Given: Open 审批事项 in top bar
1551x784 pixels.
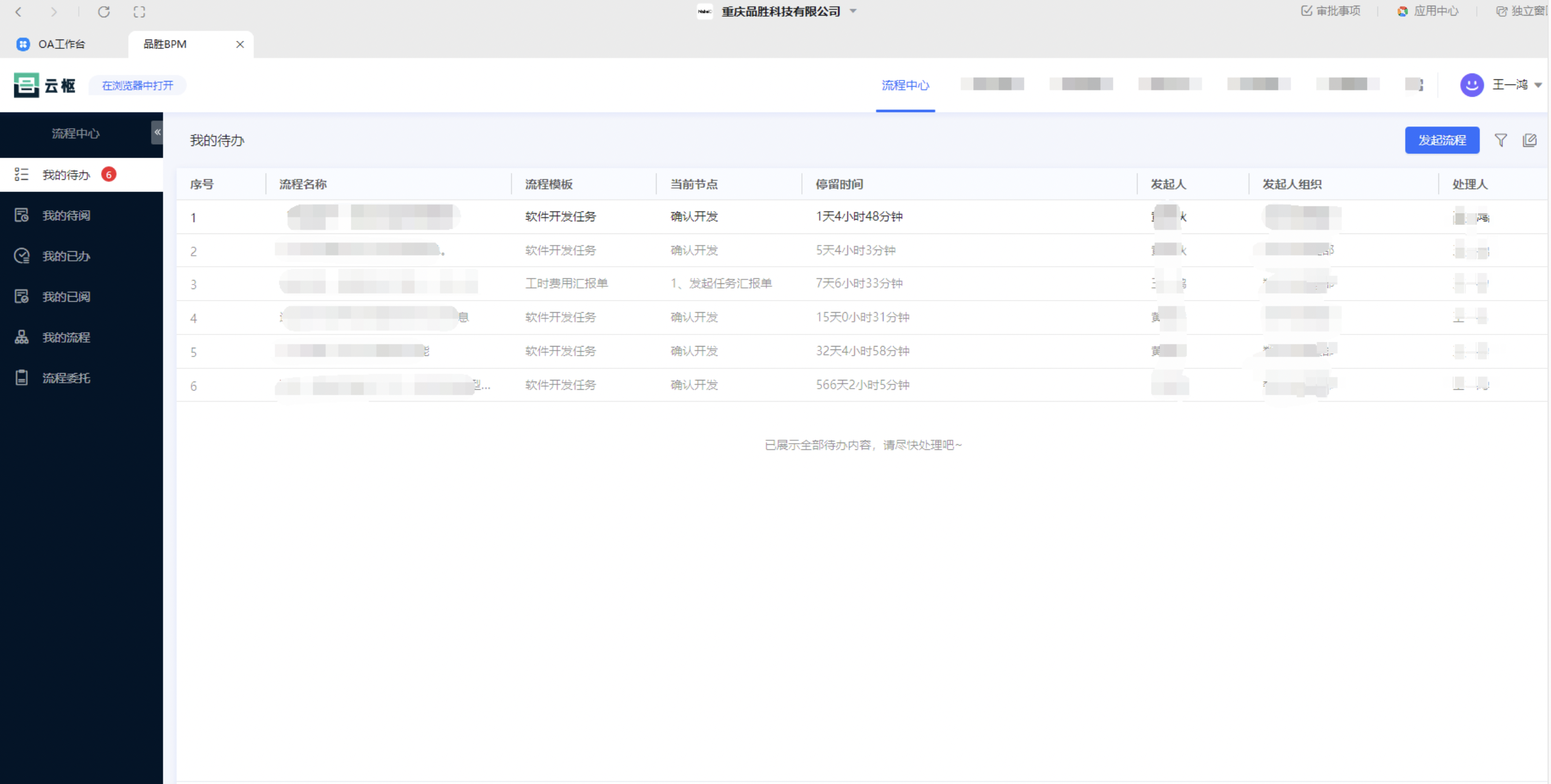Looking at the screenshot, I should point(1331,11).
